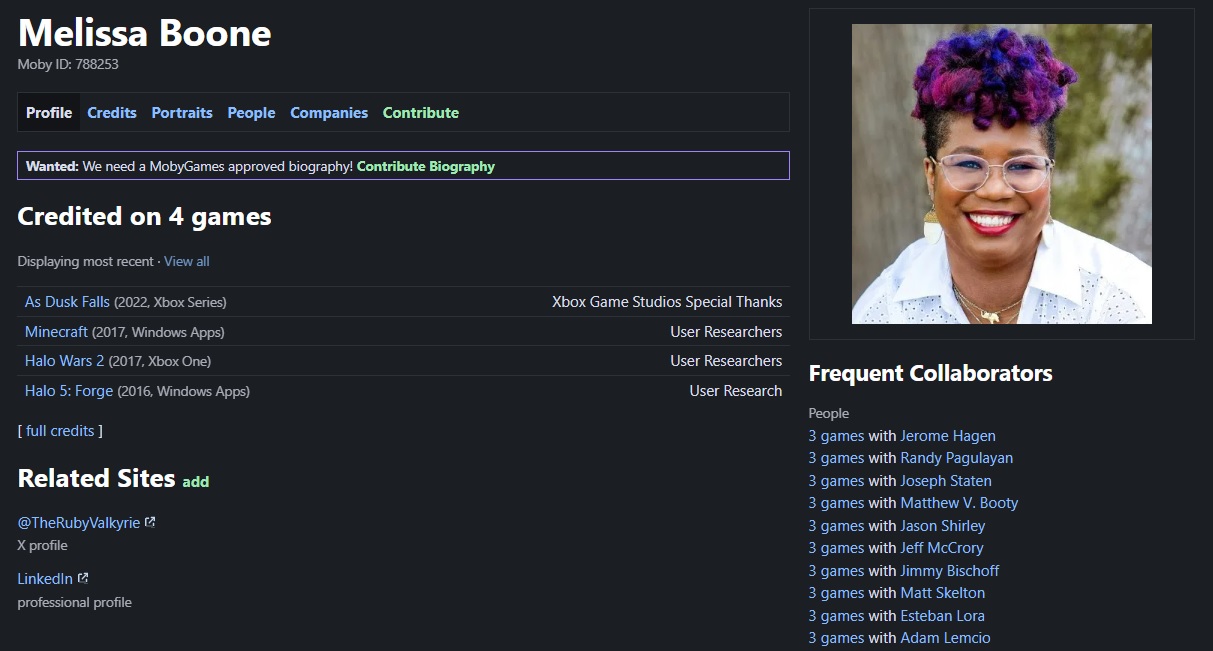Open external link icon next to @TheRubyValkyrie
Viewport: 1213px width, 651px height.
pos(150,522)
